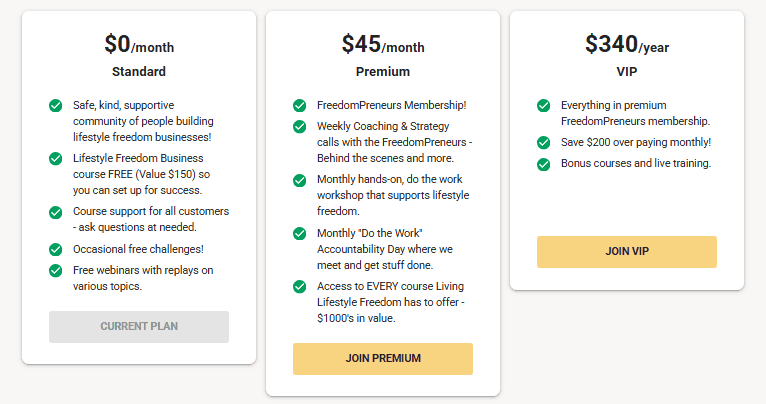Click checkmark beside "Everything in premium" feature
Screen dimensions: 766x404
click(543, 105)
